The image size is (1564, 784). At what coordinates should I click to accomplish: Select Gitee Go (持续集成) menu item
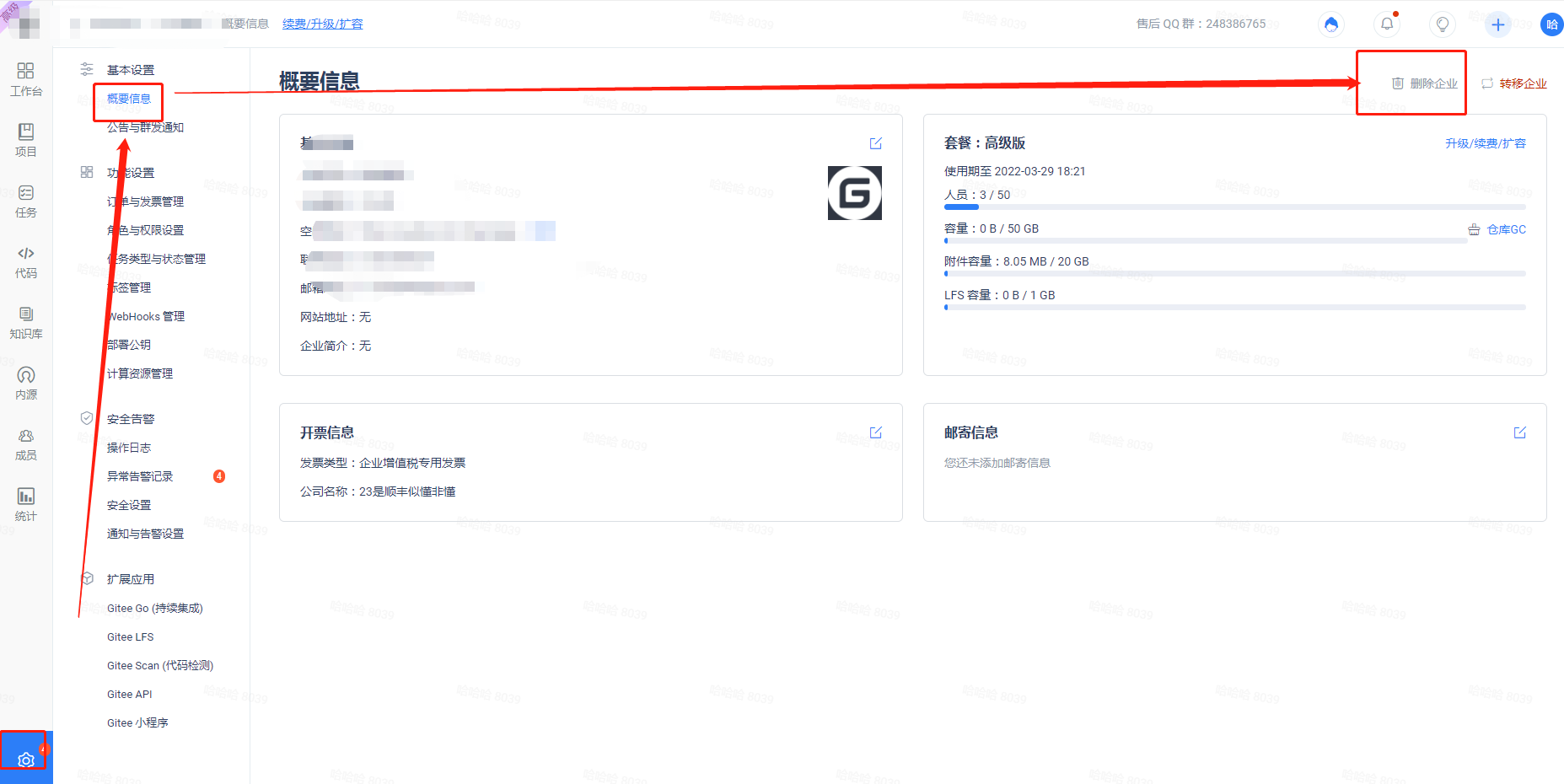155,608
